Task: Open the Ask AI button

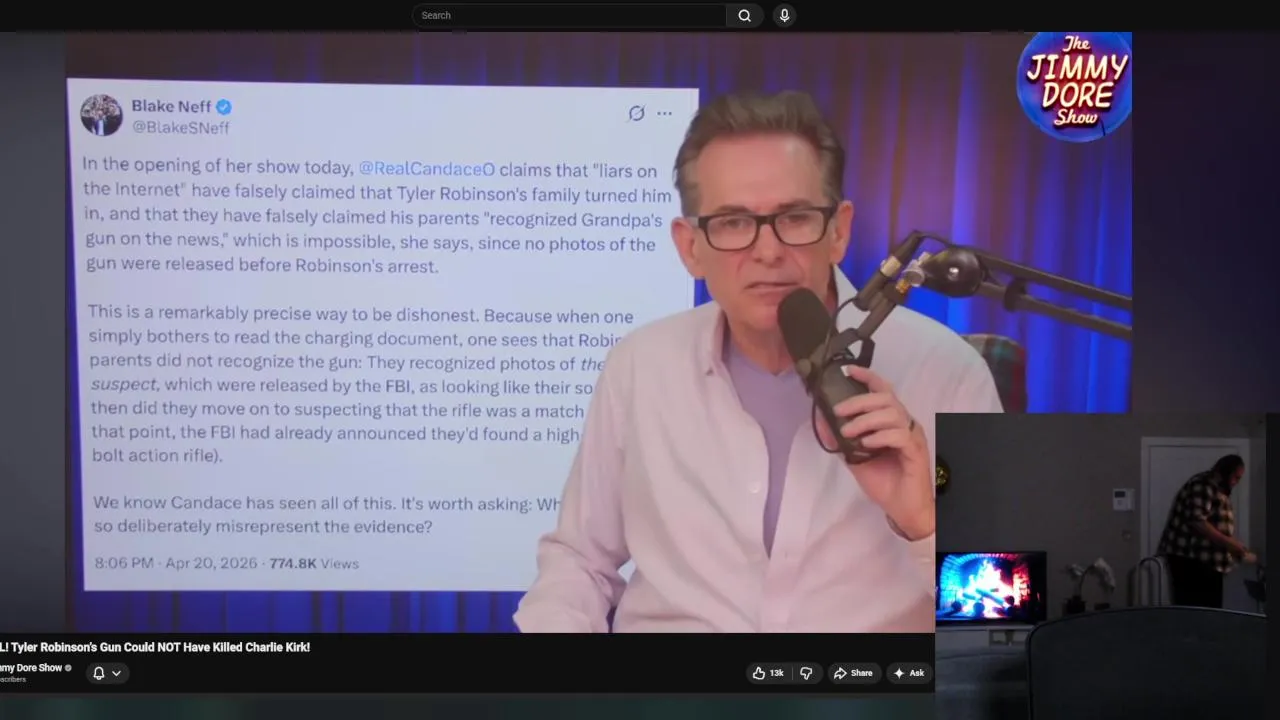Action: (908, 673)
